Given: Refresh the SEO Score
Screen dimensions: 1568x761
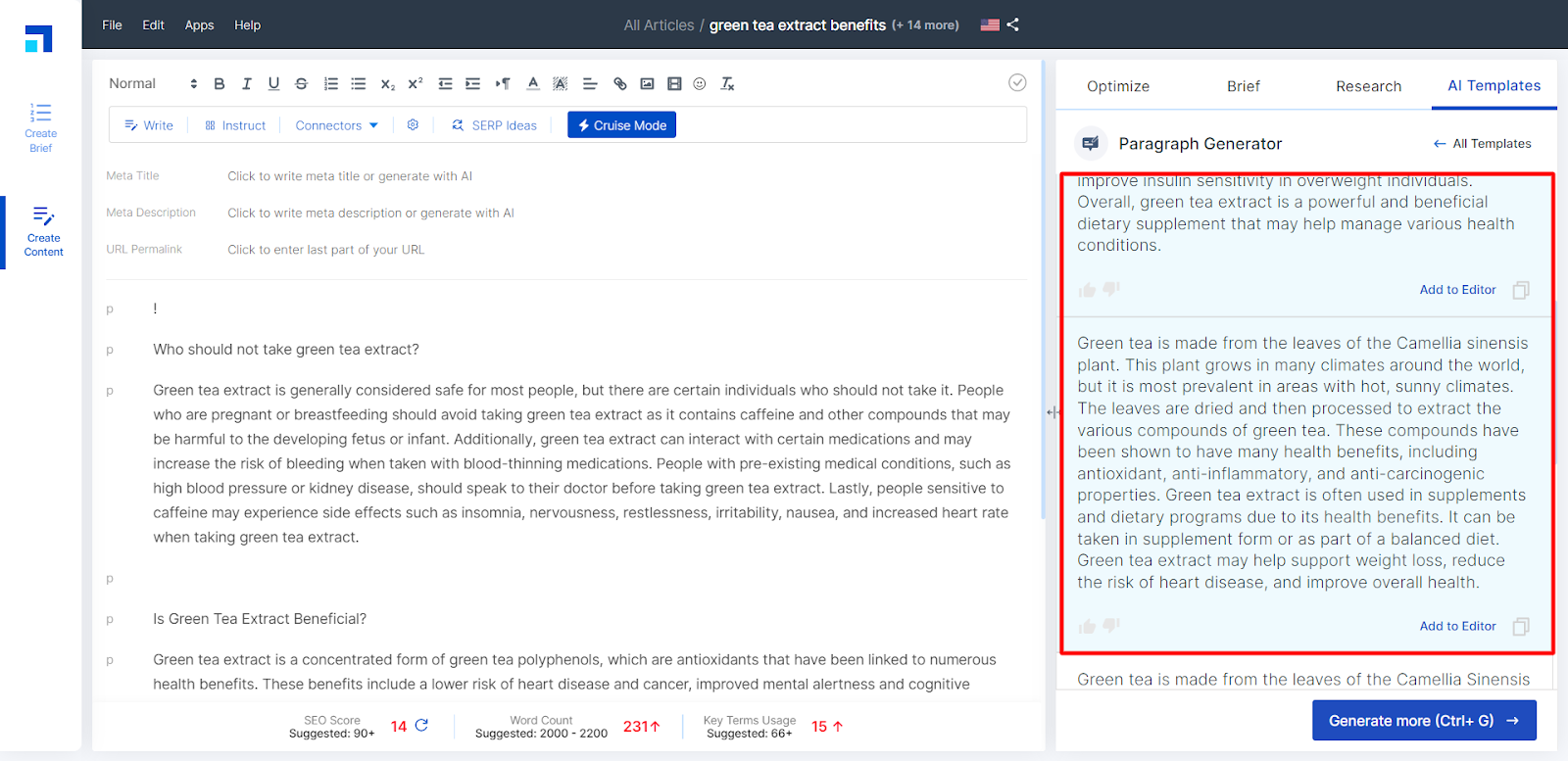Looking at the screenshot, I should [x=421, y=726].
